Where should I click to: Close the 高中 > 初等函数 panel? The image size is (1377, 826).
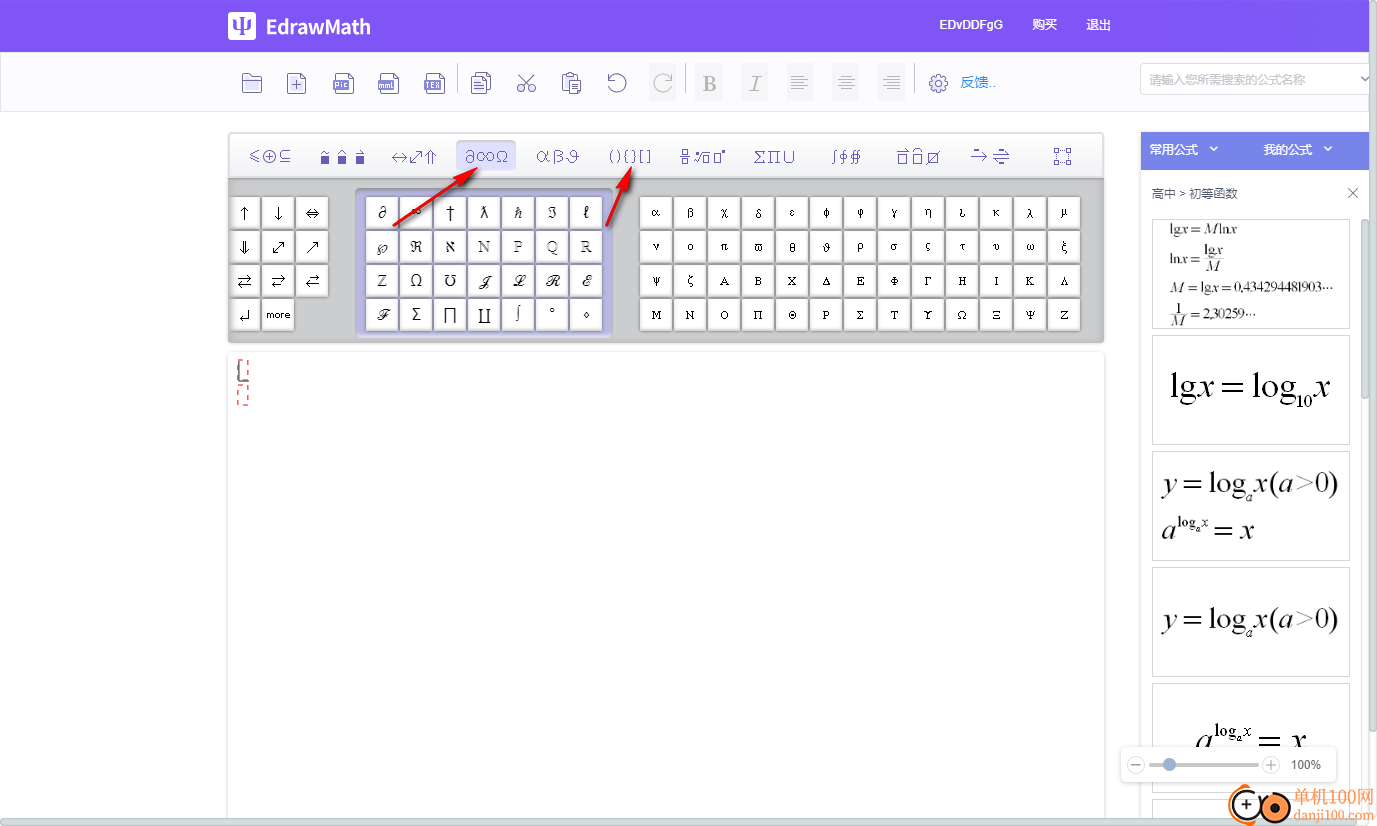pyautogui.click(x=1353, y=193)
